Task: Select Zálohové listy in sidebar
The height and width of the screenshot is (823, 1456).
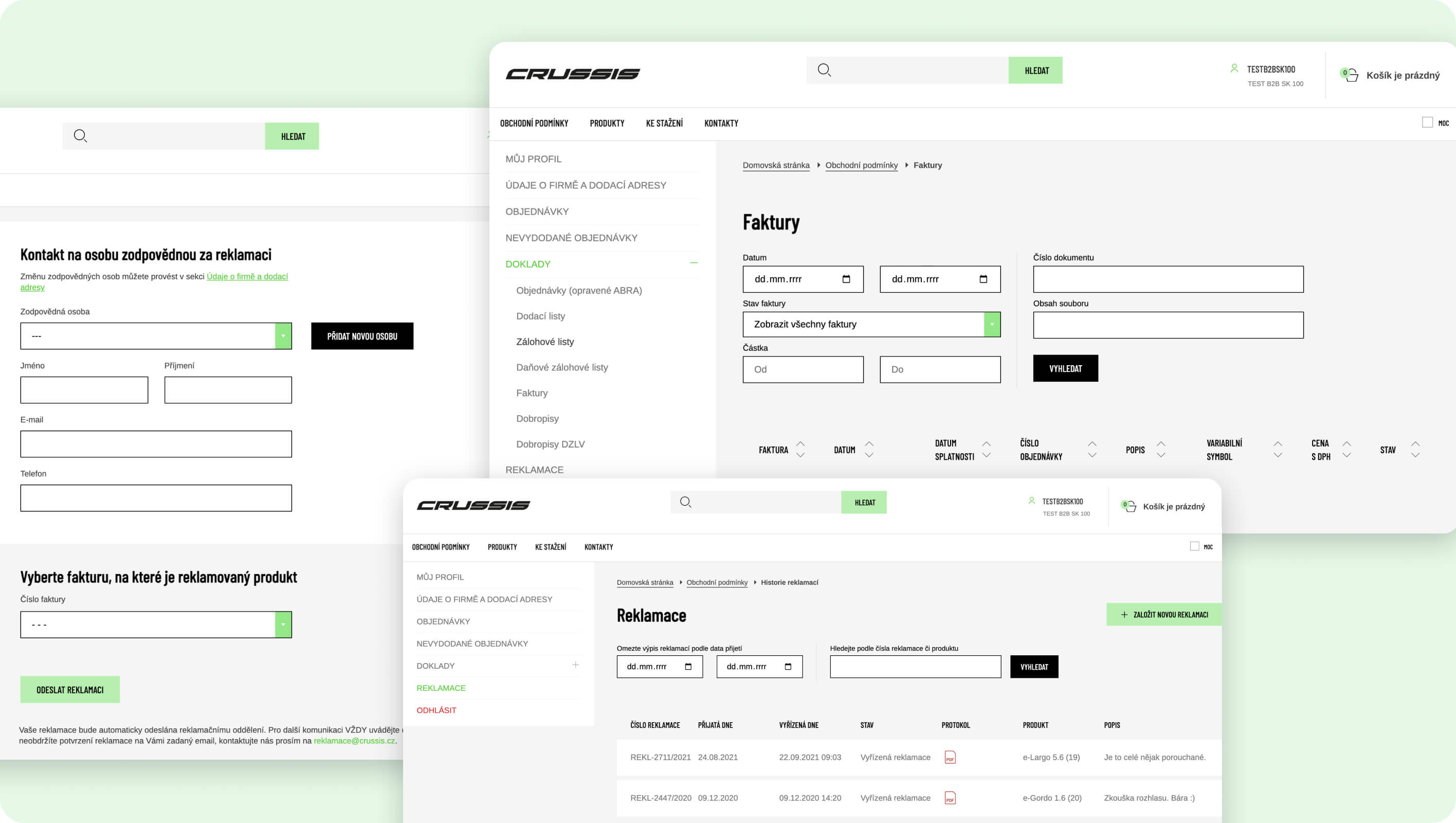Action: pyautogui.click(x=544, y=342)
